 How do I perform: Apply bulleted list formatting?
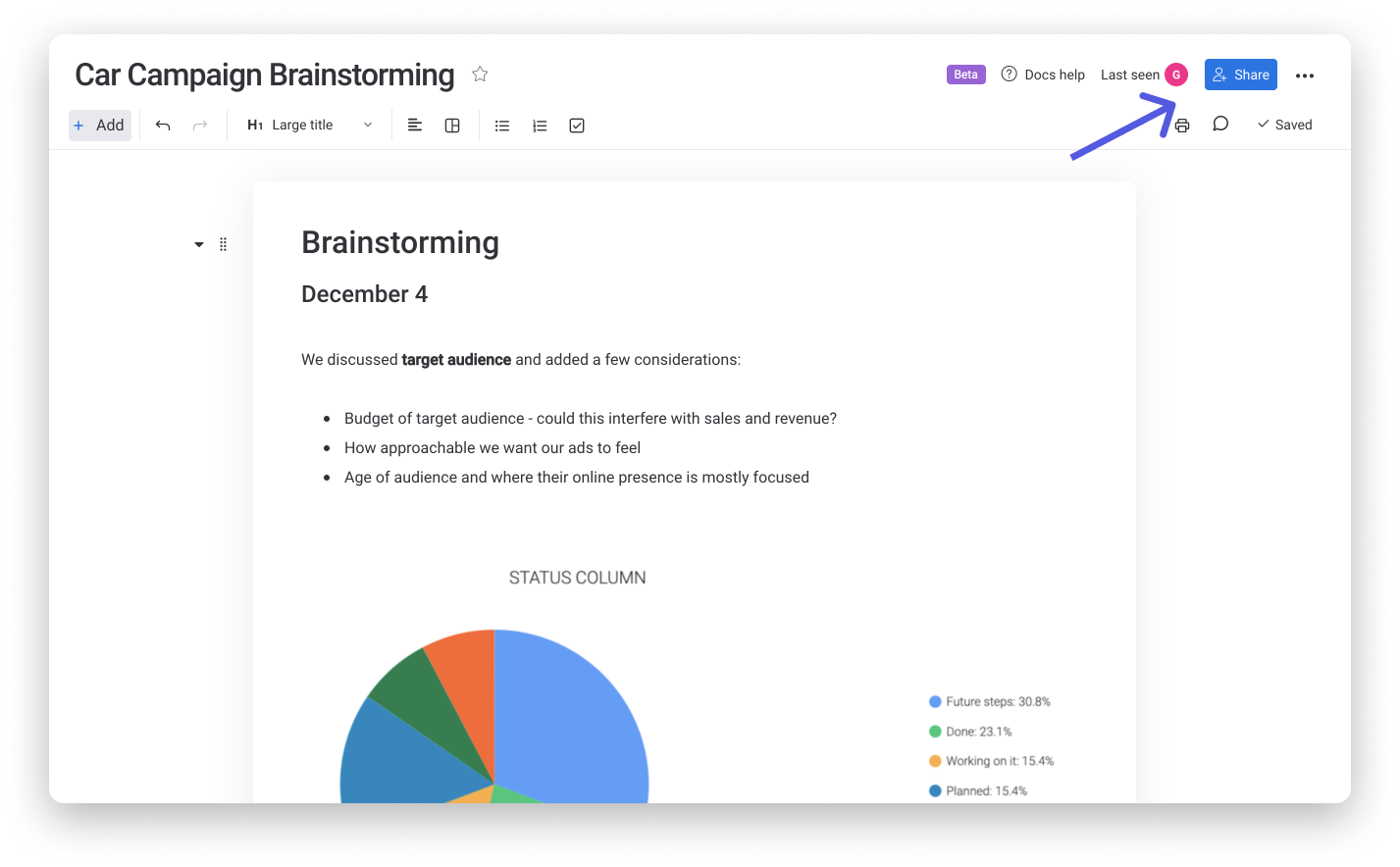(502, 126)
